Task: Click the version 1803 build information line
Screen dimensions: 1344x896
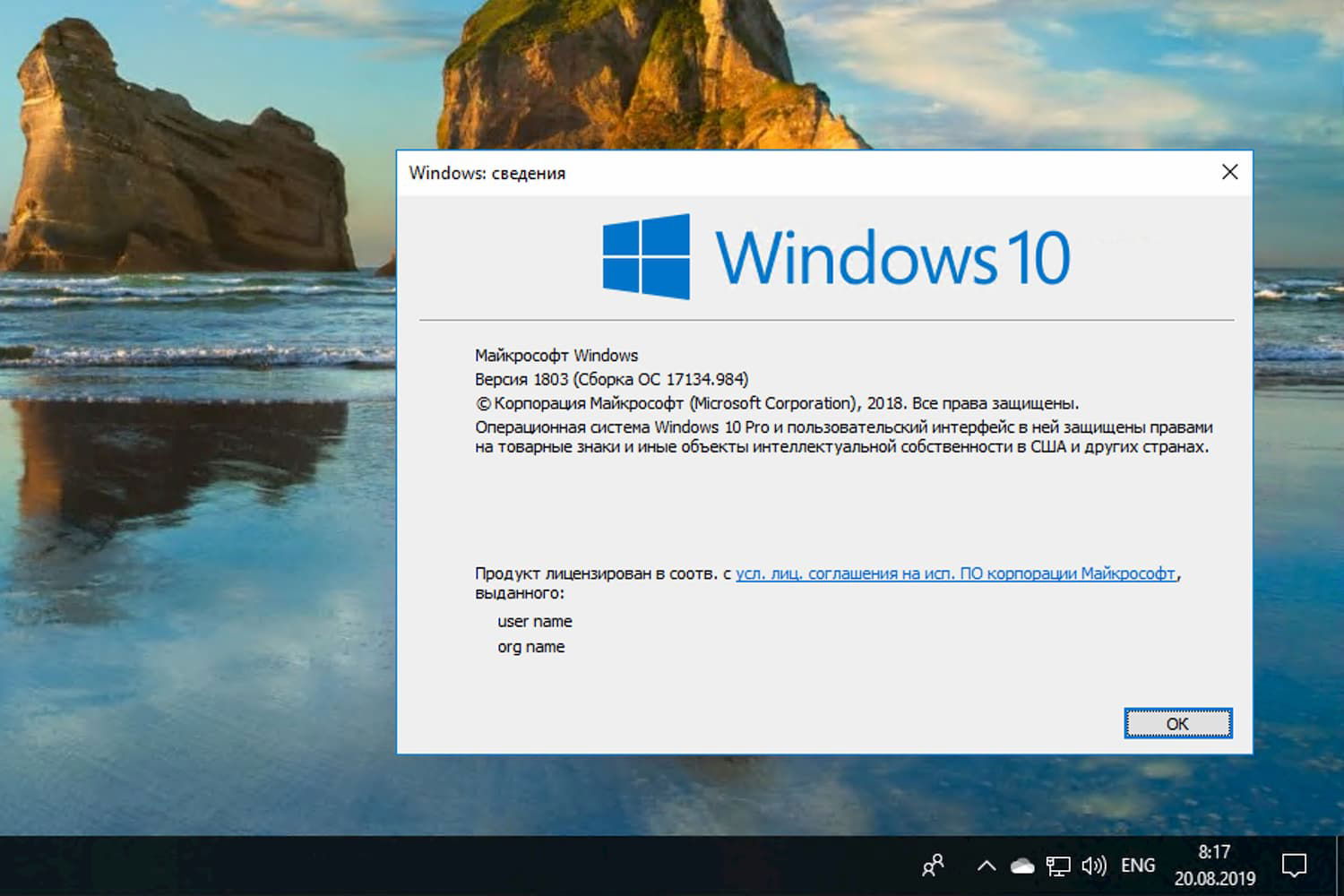Action: coord(614,379)
